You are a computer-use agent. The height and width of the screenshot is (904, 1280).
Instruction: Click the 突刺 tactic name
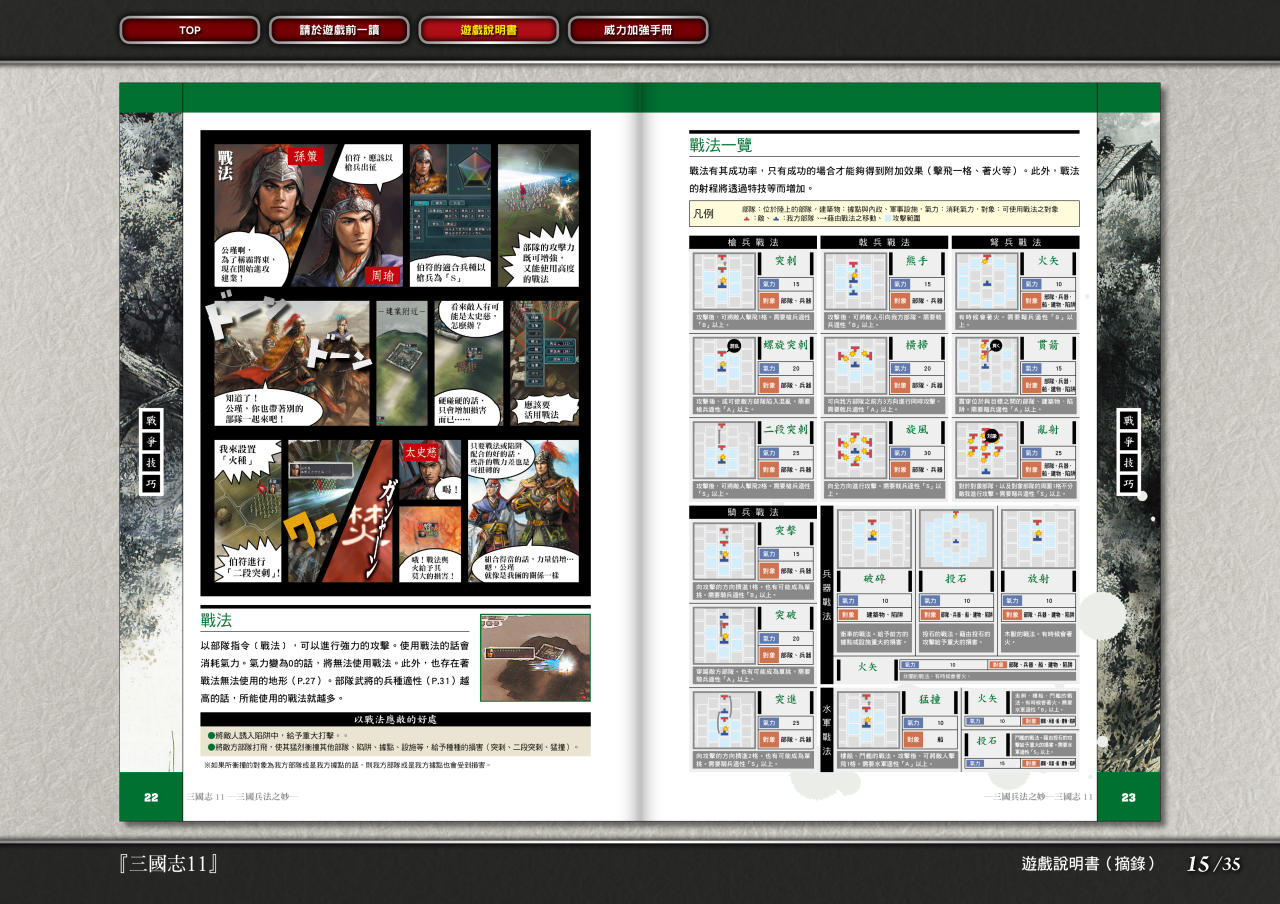785,261
